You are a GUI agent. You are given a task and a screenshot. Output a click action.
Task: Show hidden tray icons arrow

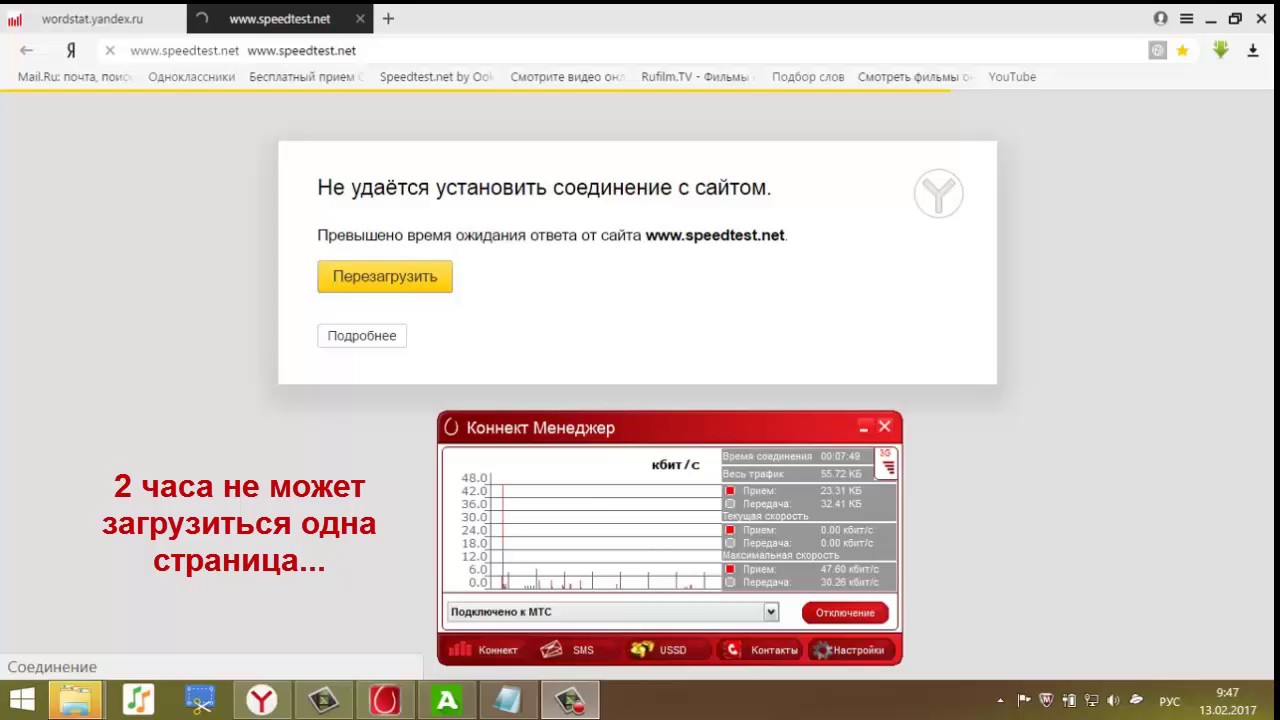tap(1000, 701)
